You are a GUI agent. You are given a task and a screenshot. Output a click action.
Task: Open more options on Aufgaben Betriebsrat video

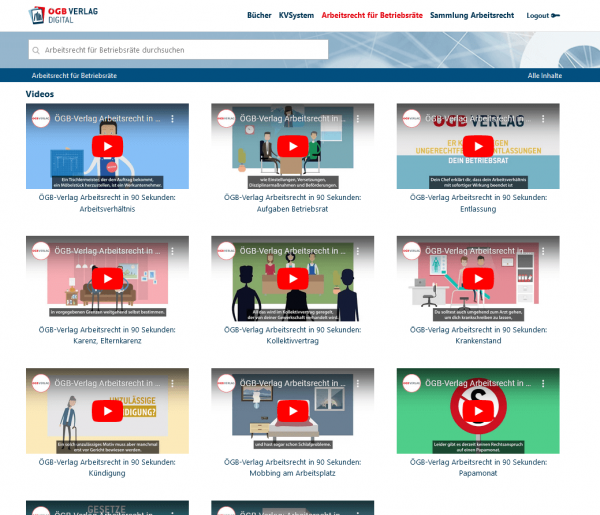[358, 119]
